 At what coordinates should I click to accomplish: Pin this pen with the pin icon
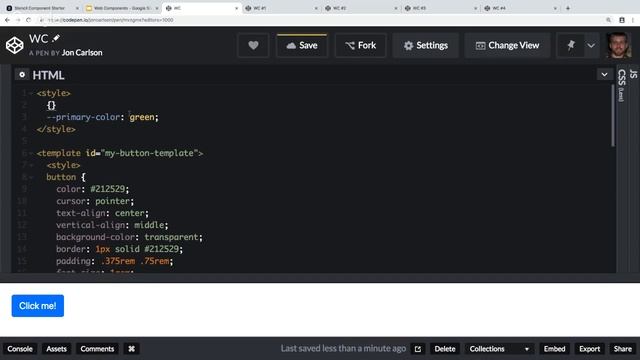click(x=571, y=45)
